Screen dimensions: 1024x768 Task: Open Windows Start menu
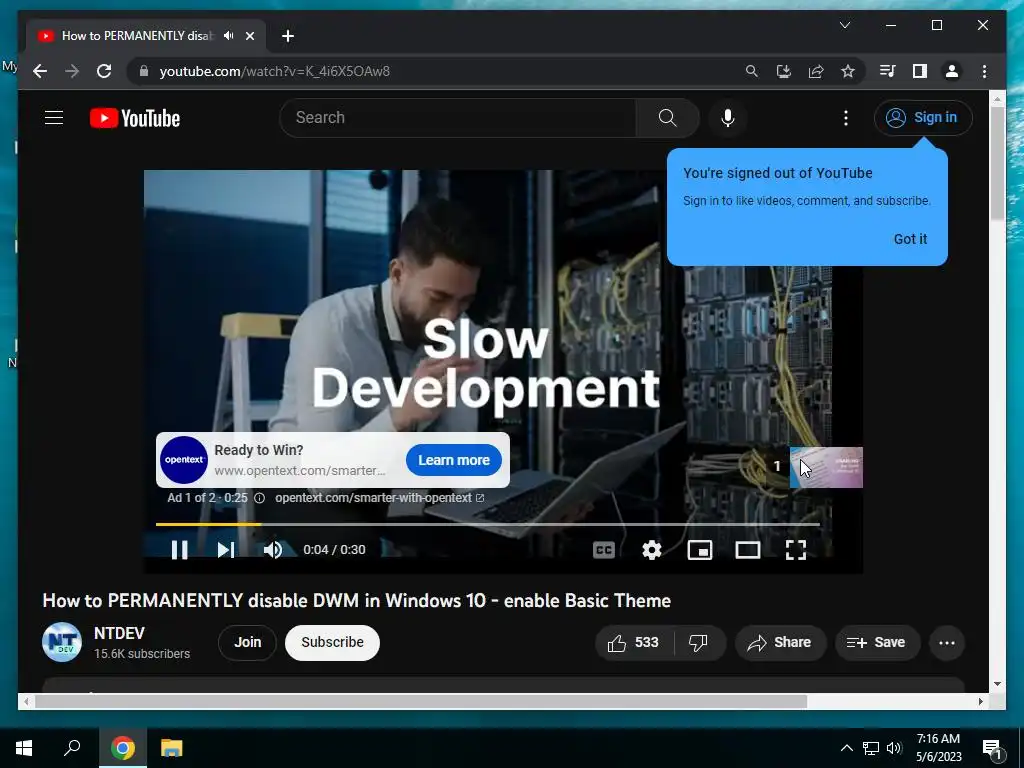pos(24,748)
